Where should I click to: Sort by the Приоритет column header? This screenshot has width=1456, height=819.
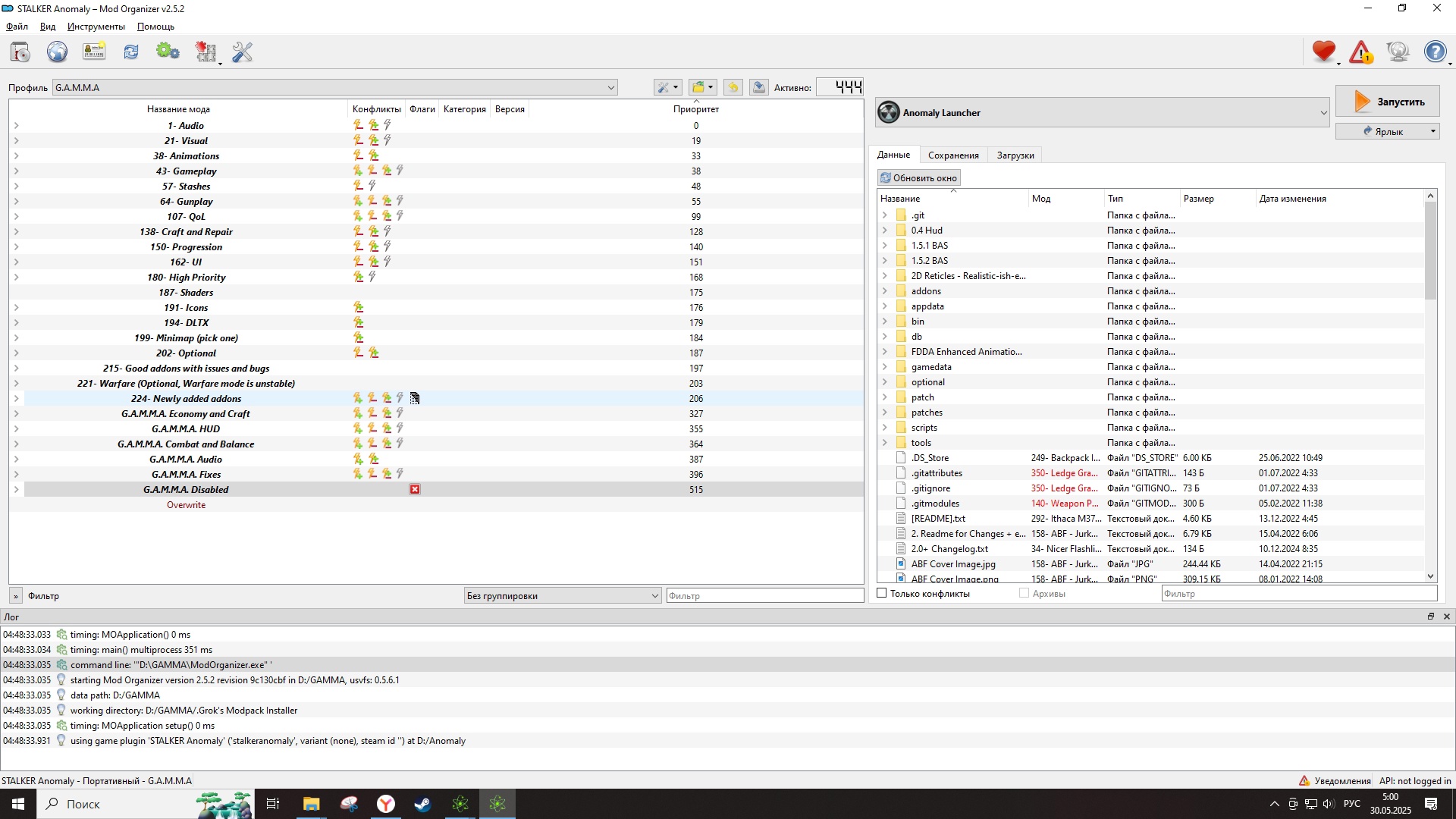pos(695,109)
